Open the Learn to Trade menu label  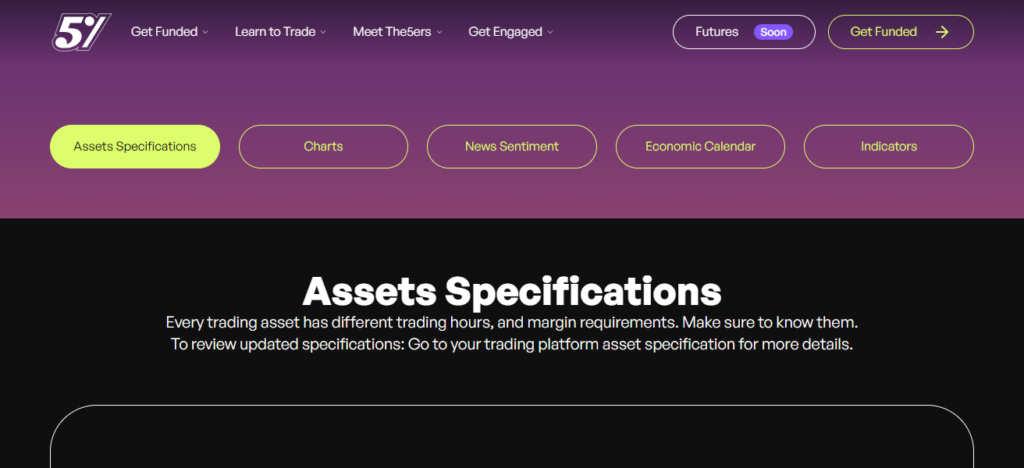[x=275, y=32]
